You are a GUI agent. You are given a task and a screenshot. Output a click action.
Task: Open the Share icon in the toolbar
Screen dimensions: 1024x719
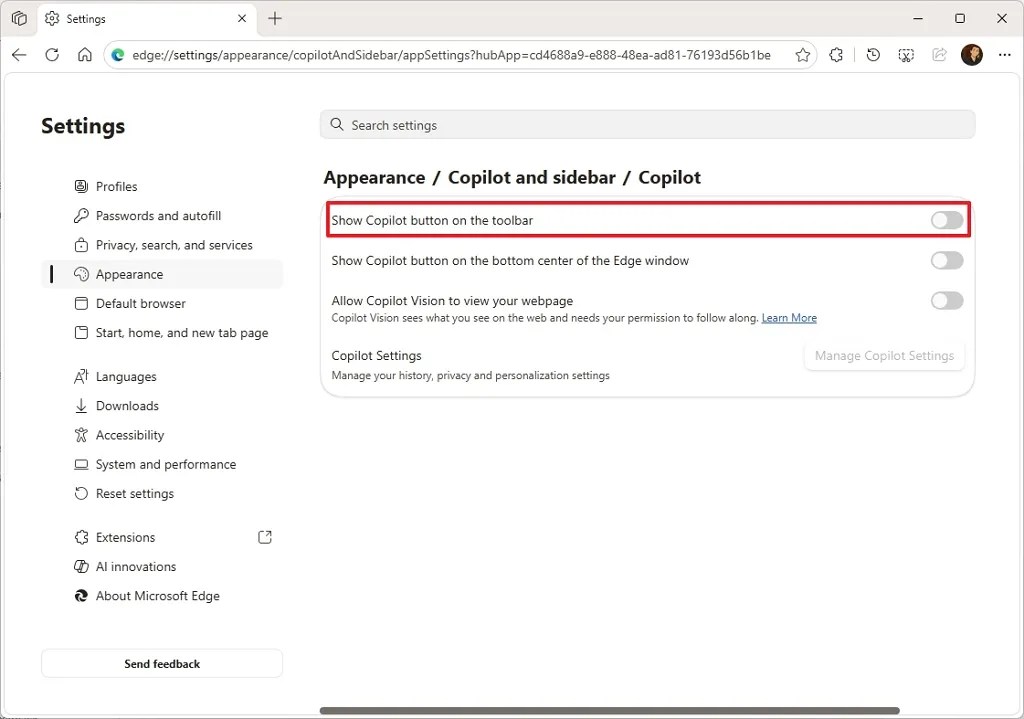tap(939, 55)
